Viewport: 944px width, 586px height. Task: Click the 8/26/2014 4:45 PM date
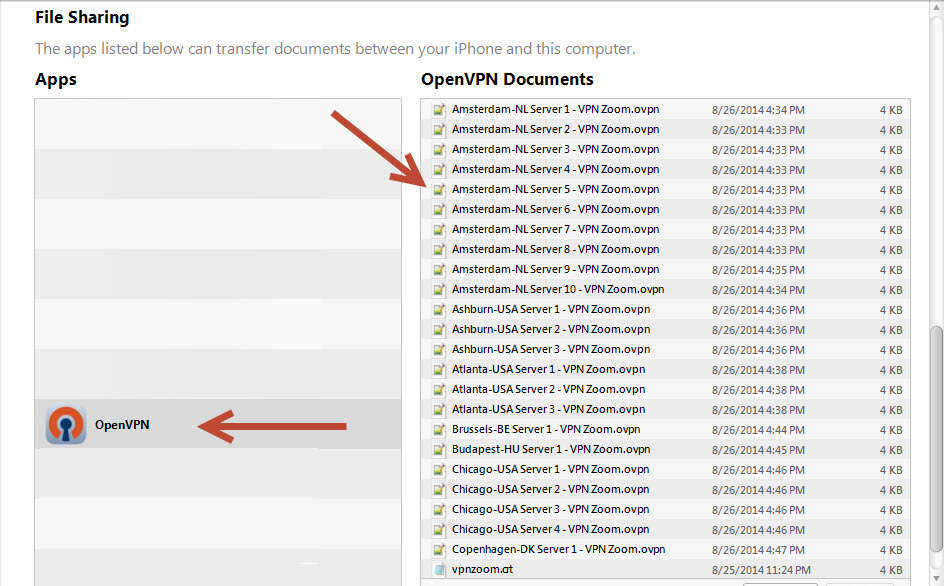click(758, 450)
